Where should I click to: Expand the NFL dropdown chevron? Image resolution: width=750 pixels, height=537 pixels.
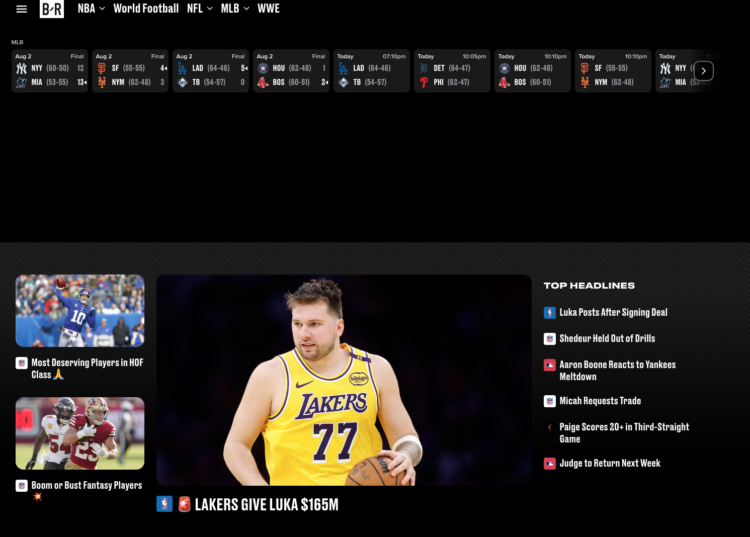[210, 9]
